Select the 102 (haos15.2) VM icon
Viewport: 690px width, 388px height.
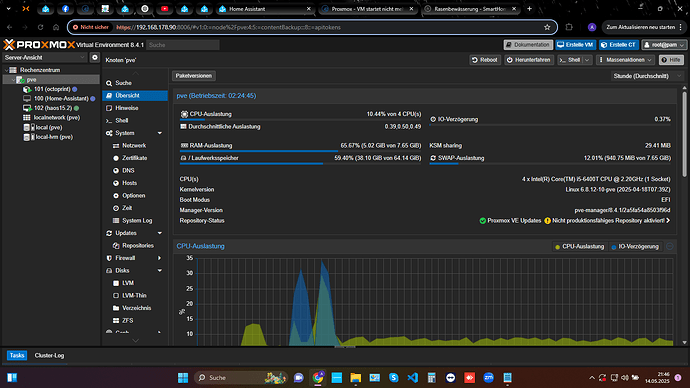[27, 108]
